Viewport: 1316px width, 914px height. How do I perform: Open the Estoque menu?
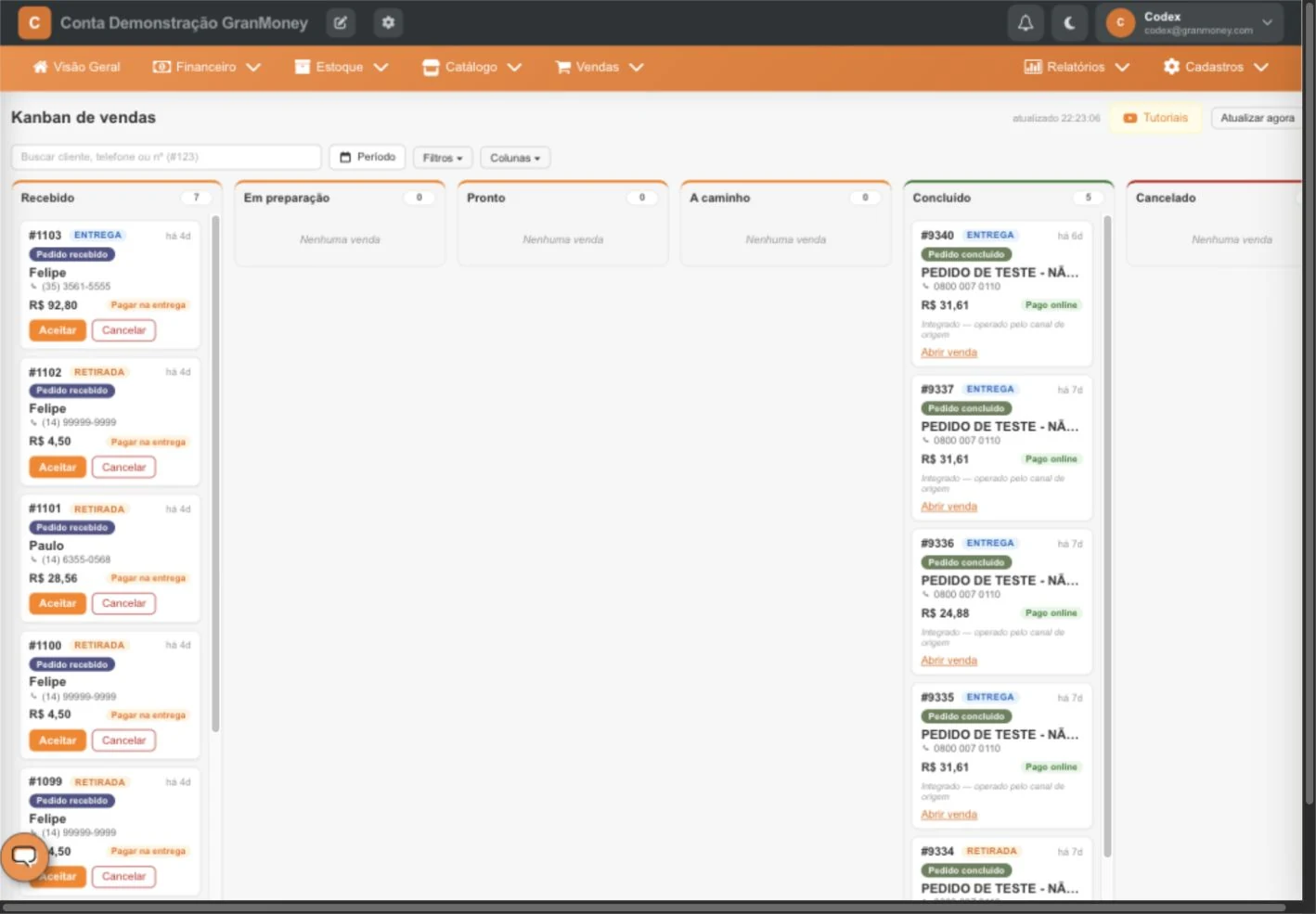pos(342,67)
